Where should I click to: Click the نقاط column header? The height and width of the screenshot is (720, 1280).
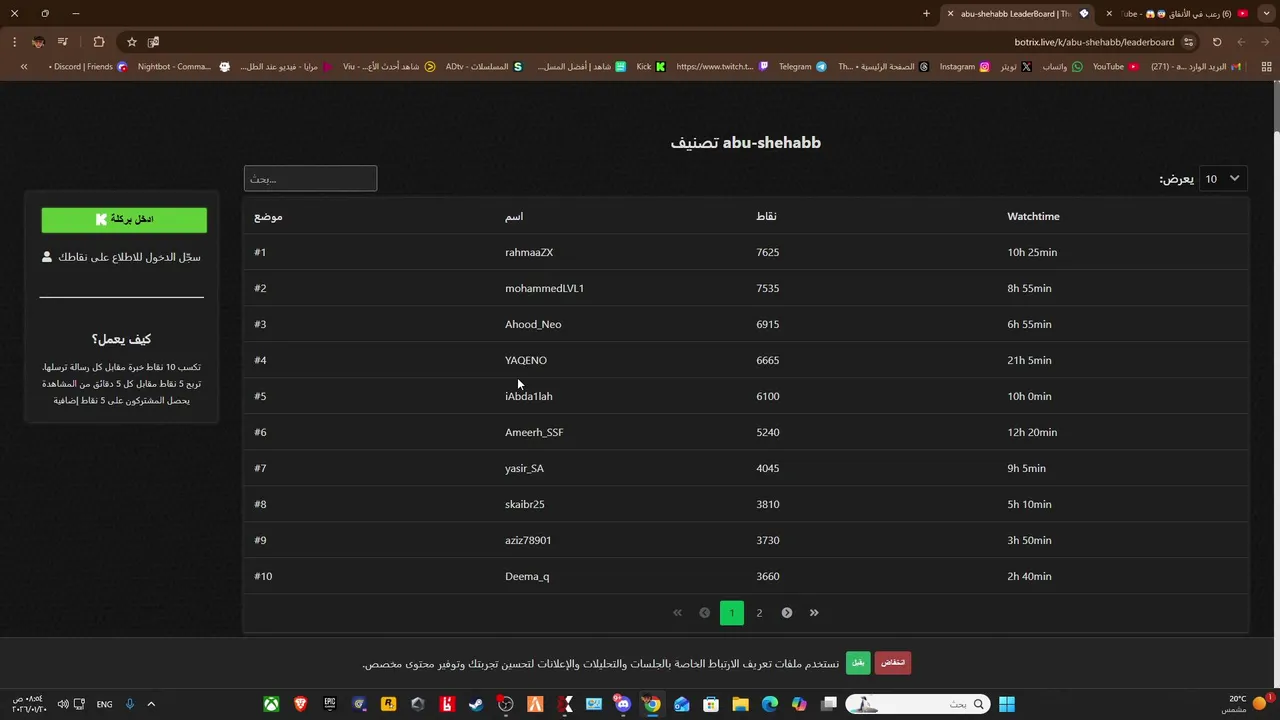click(x=766, y=216)
